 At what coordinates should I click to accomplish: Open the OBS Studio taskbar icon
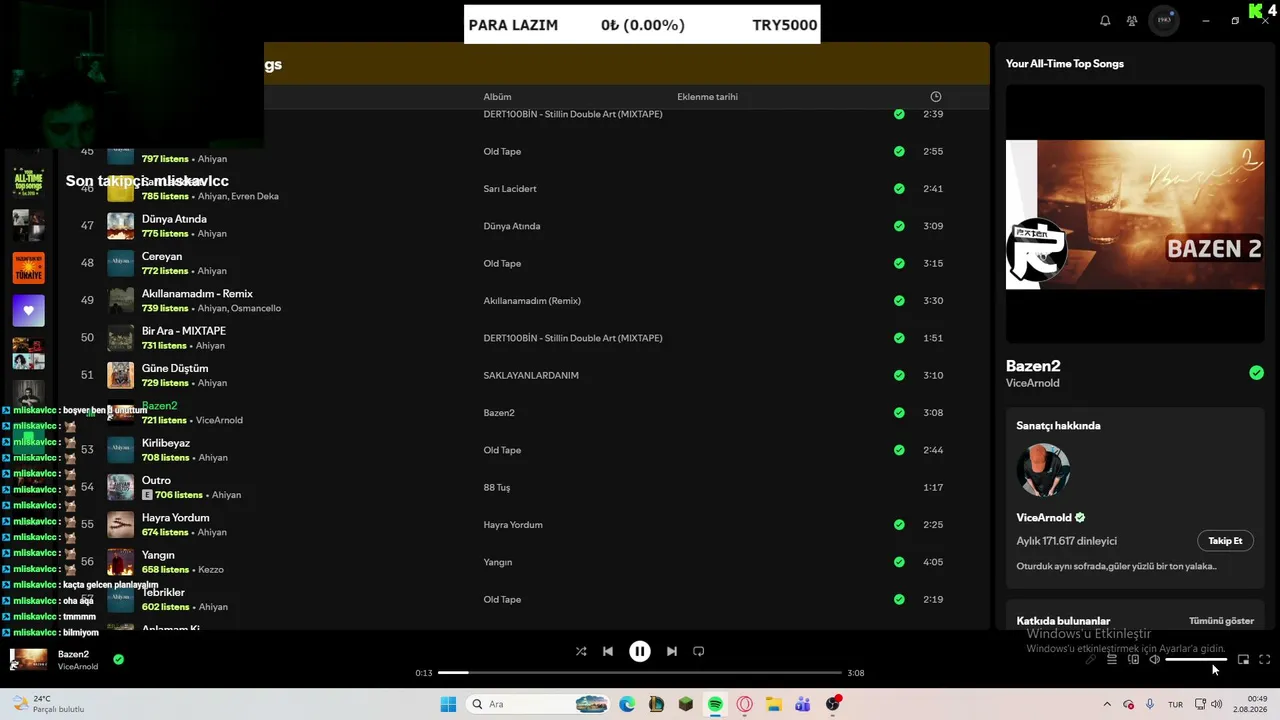833,704
